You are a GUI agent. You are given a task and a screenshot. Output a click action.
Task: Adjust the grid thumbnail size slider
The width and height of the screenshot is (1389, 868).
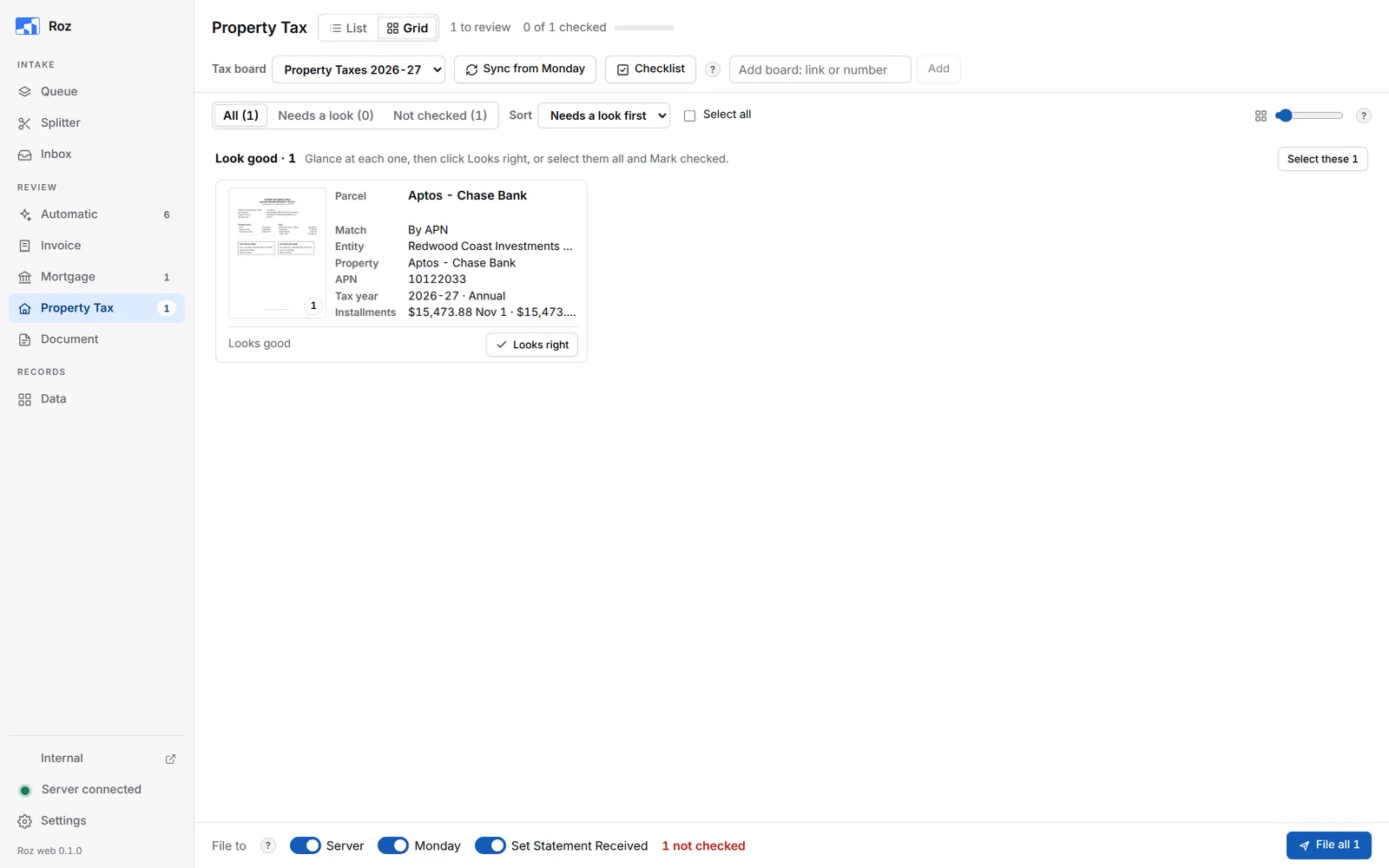[1309, 115]
